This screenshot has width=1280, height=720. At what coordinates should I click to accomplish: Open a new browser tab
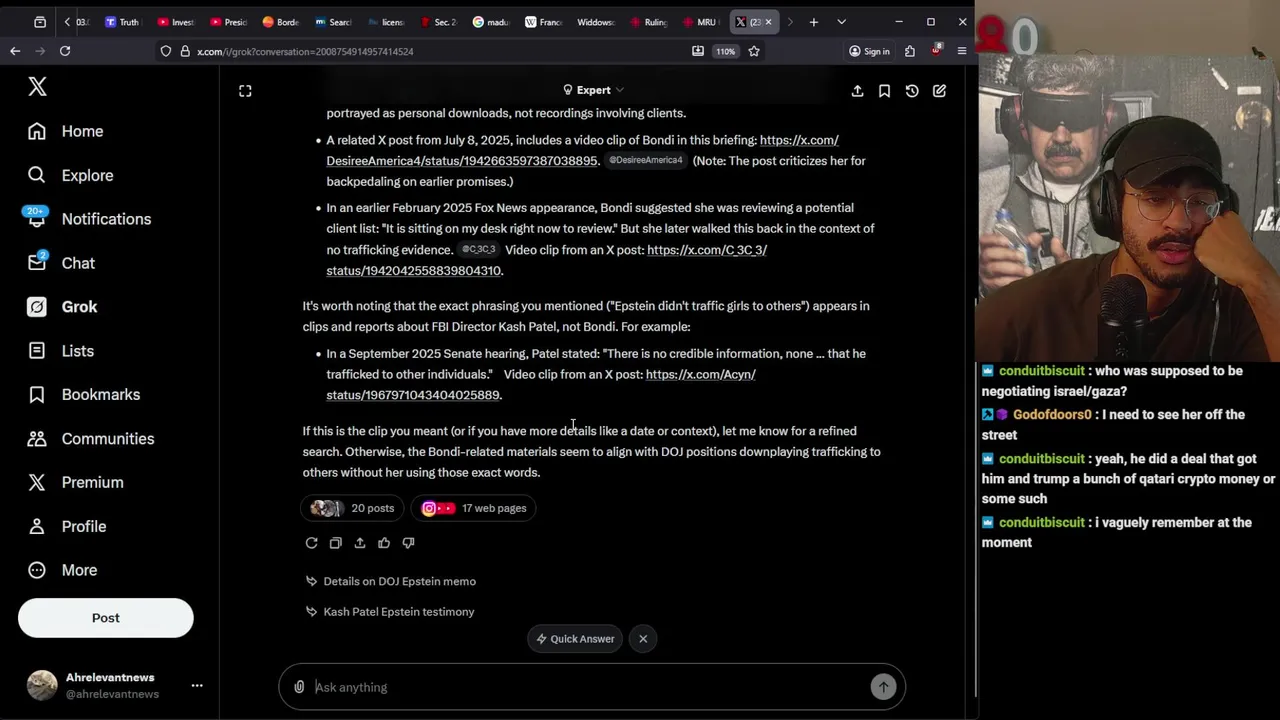814,22
